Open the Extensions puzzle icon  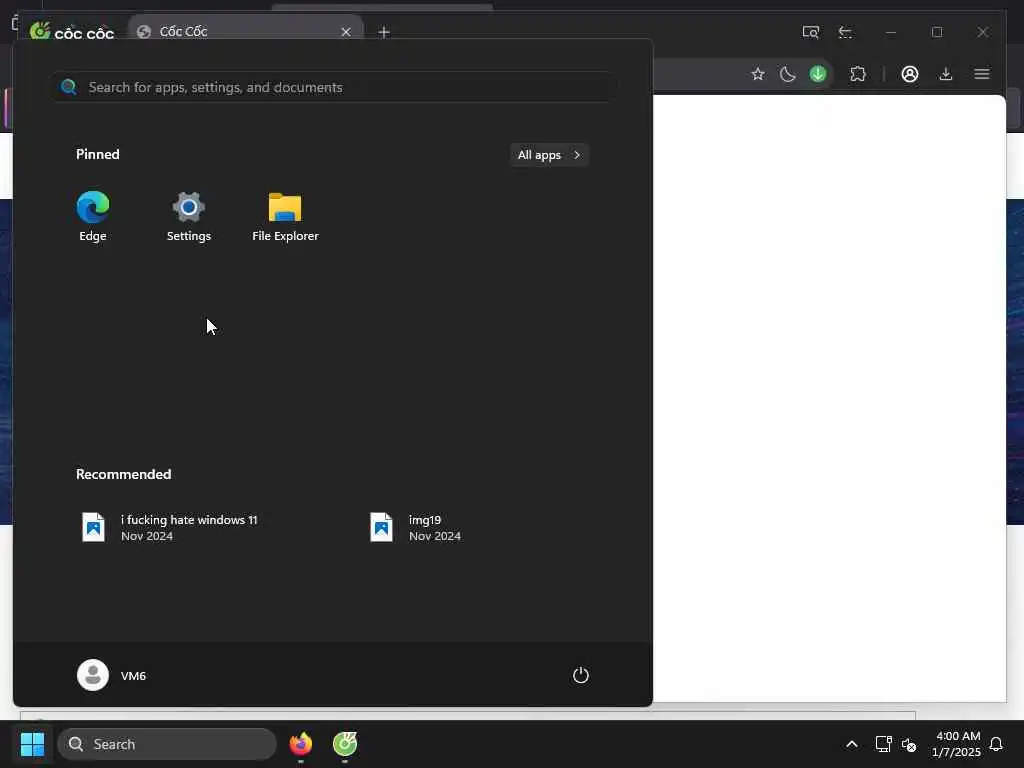point(857,74)
